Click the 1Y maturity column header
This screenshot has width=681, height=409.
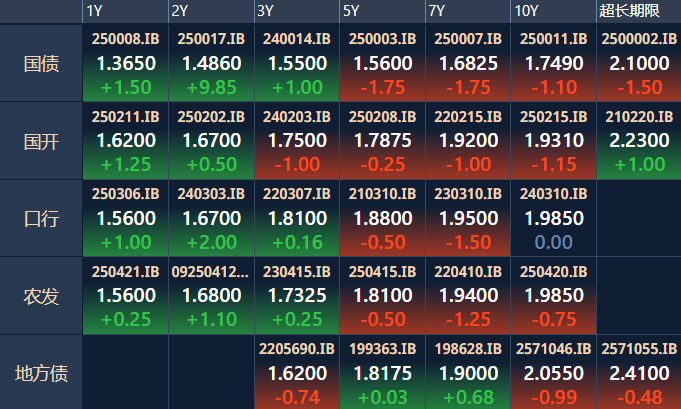95,11
